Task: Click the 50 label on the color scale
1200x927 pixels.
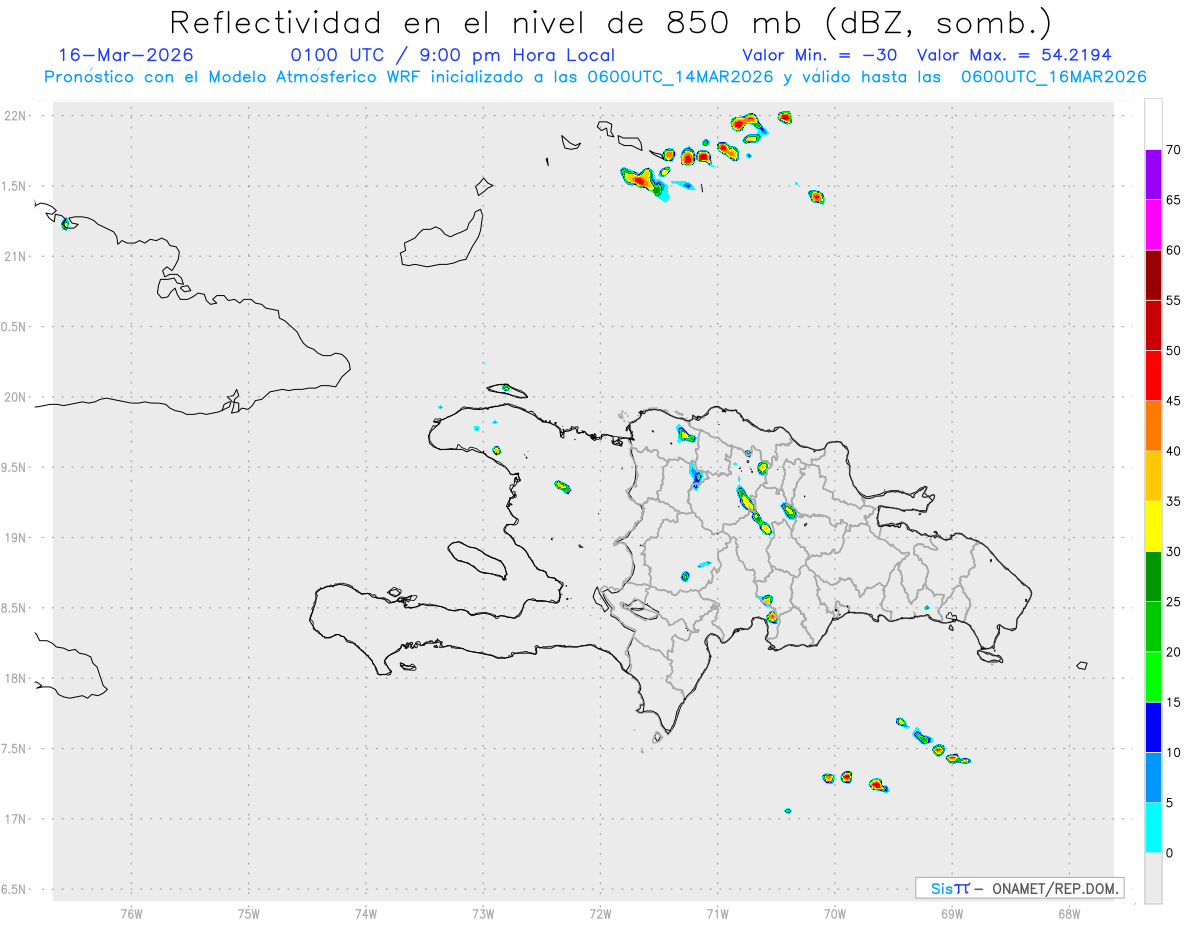Action: (x=1174, y=351)
